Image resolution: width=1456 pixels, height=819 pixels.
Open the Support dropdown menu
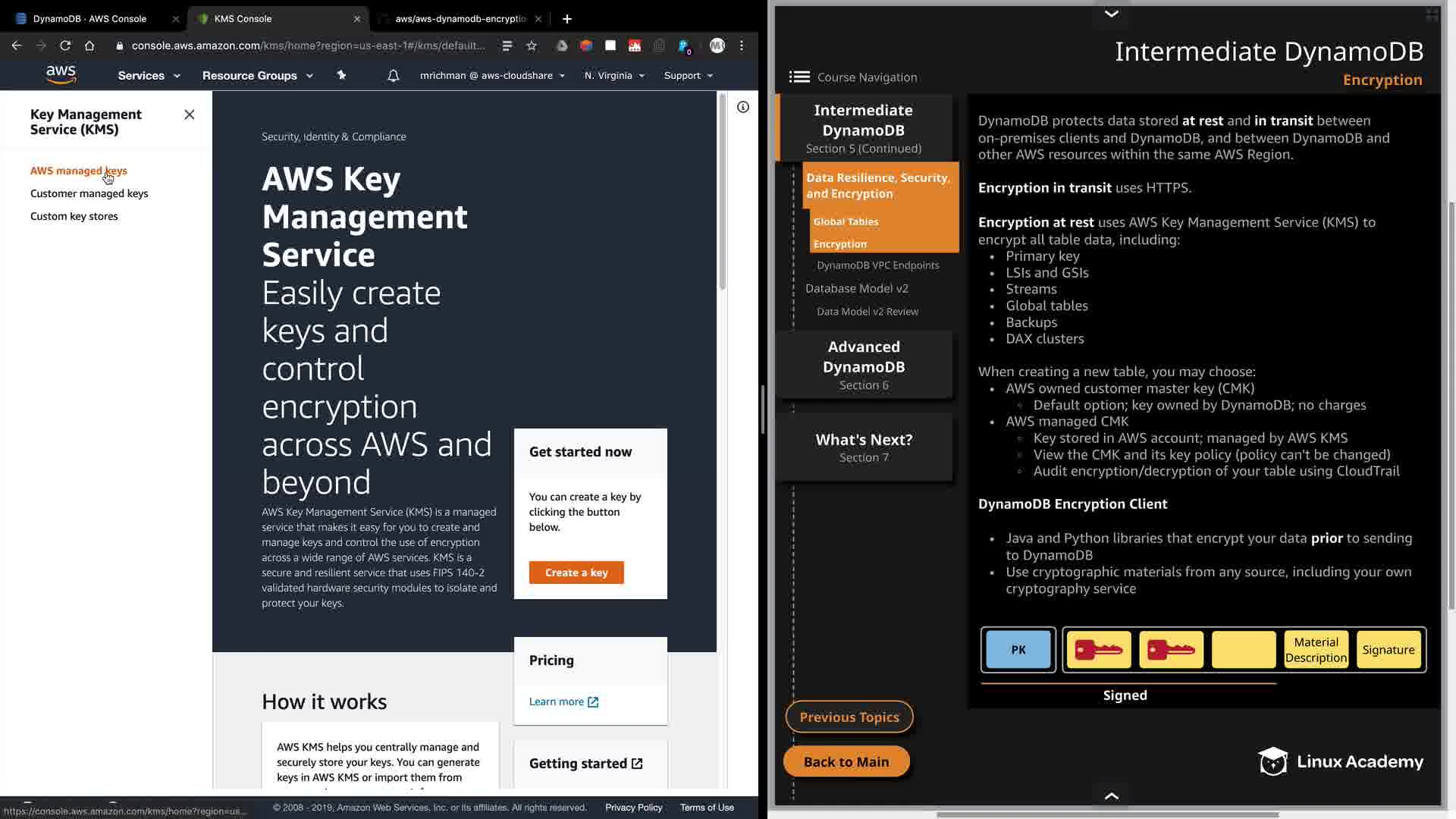pyautogui.click(x=688, y=76)
